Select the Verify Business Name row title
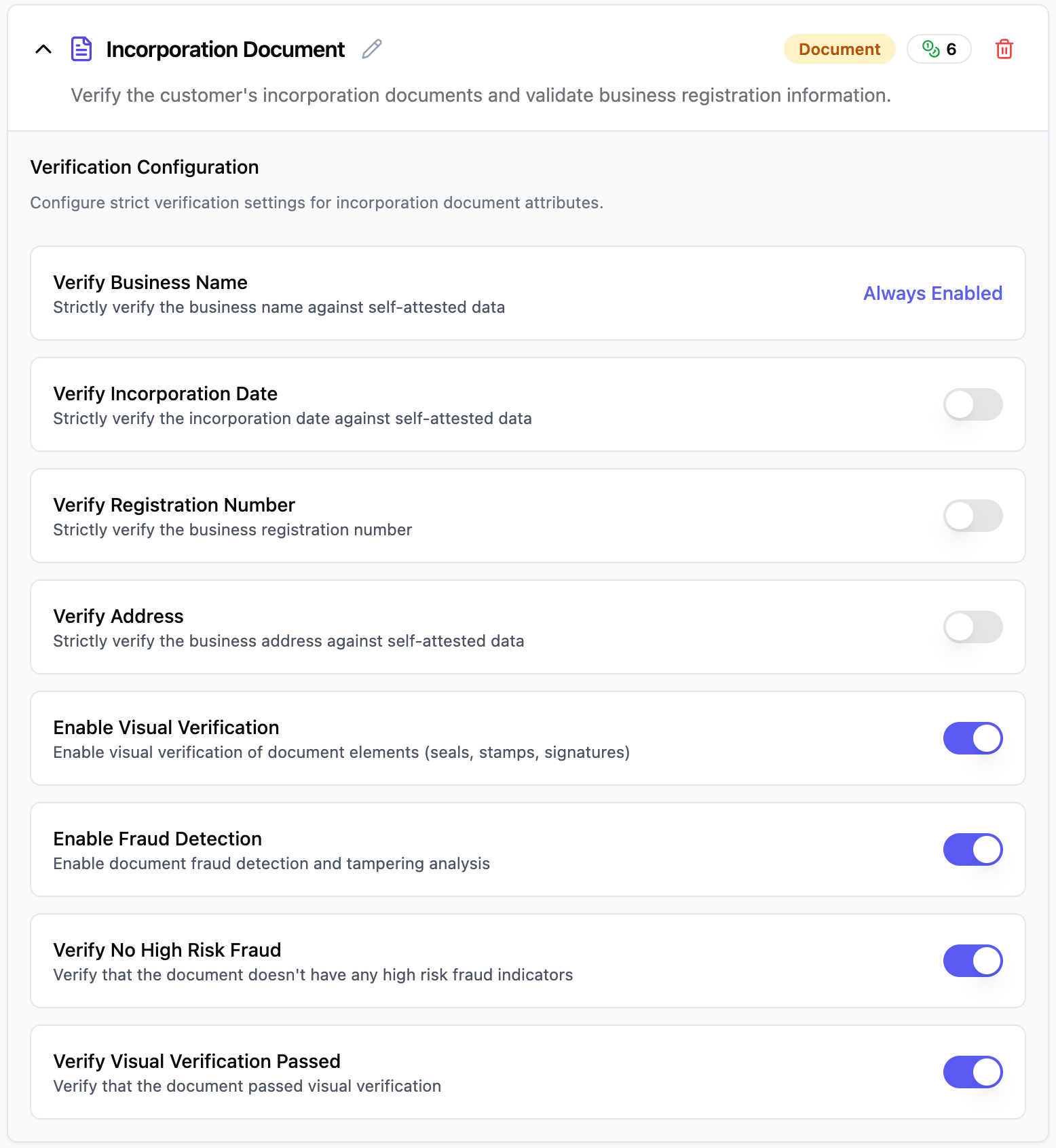Viewport: 1056px width, 1148px height. point(150,282)
